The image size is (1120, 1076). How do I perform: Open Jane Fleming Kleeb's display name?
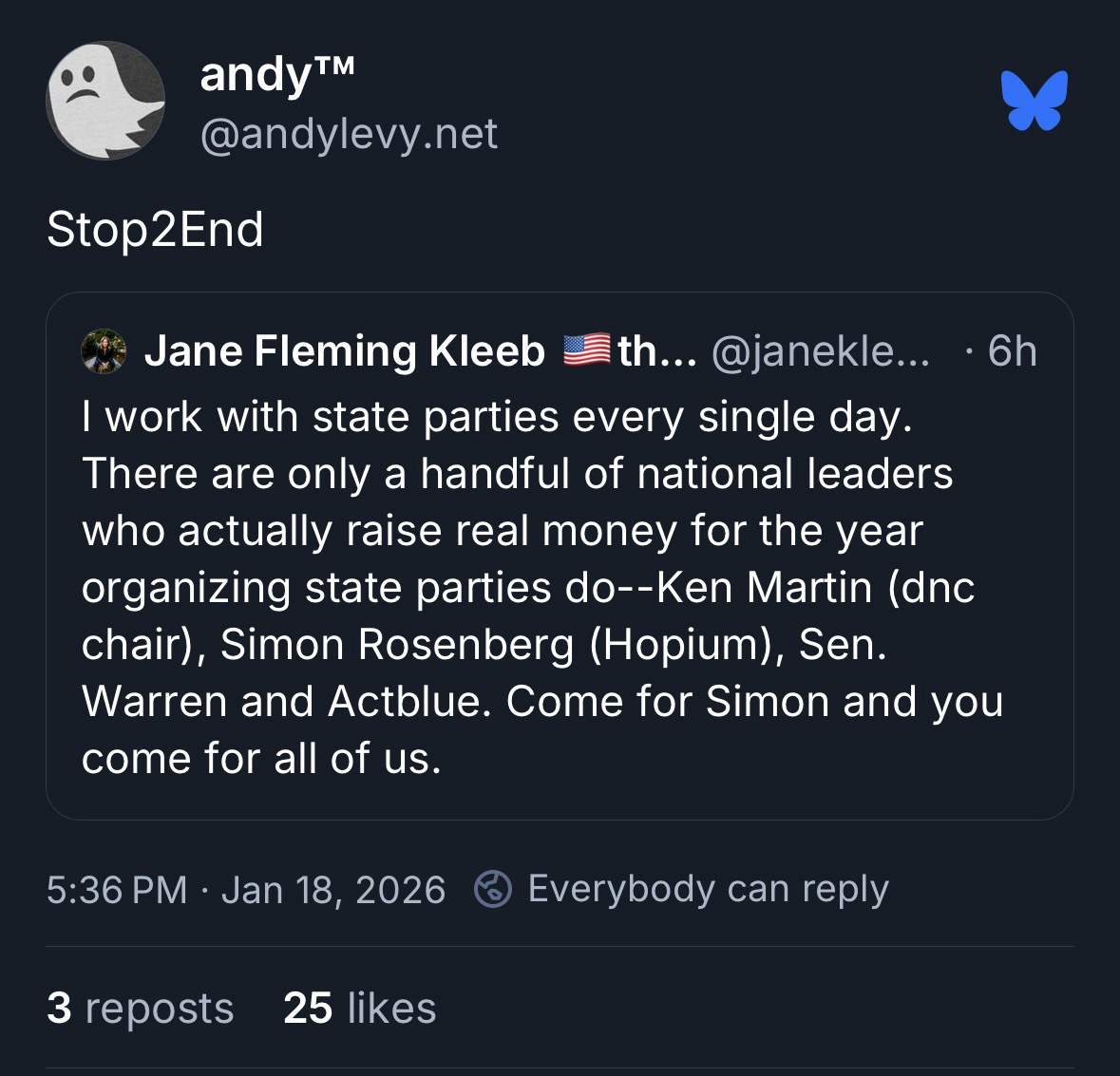point(344,351)
